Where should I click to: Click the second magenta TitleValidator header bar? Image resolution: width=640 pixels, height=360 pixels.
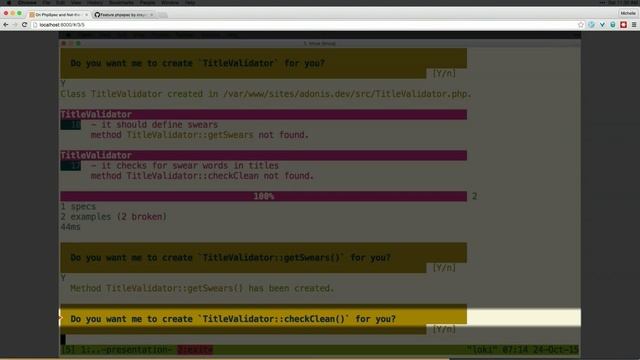(x=264, y=155)
